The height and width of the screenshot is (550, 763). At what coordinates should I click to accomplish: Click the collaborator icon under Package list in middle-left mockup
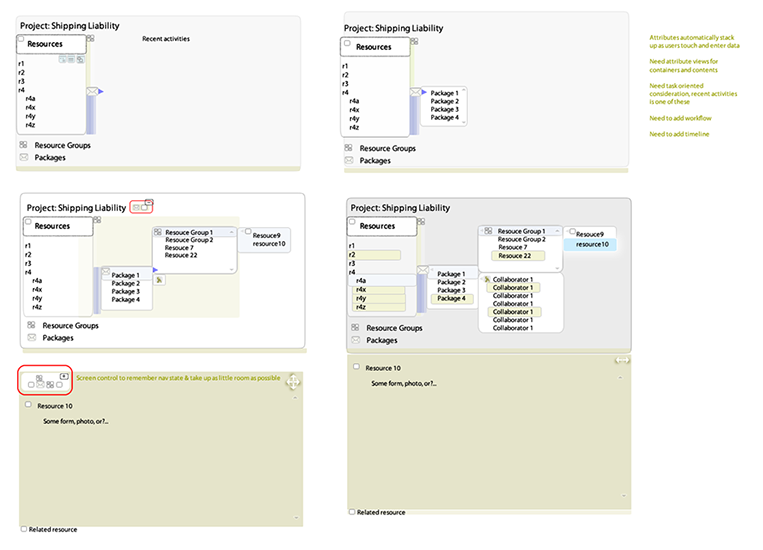pos(159,280)
